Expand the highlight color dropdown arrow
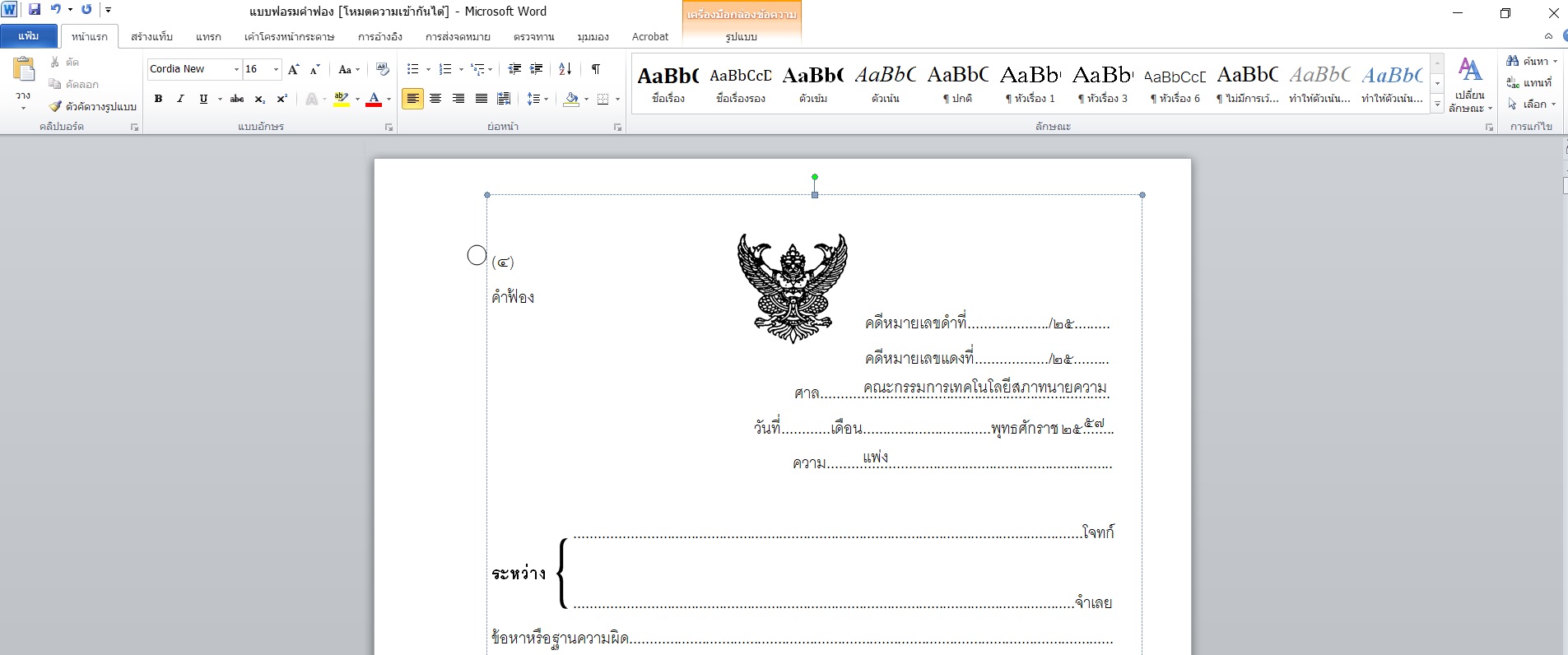Viewport: 1568px width, 655px height. point(357,99)
